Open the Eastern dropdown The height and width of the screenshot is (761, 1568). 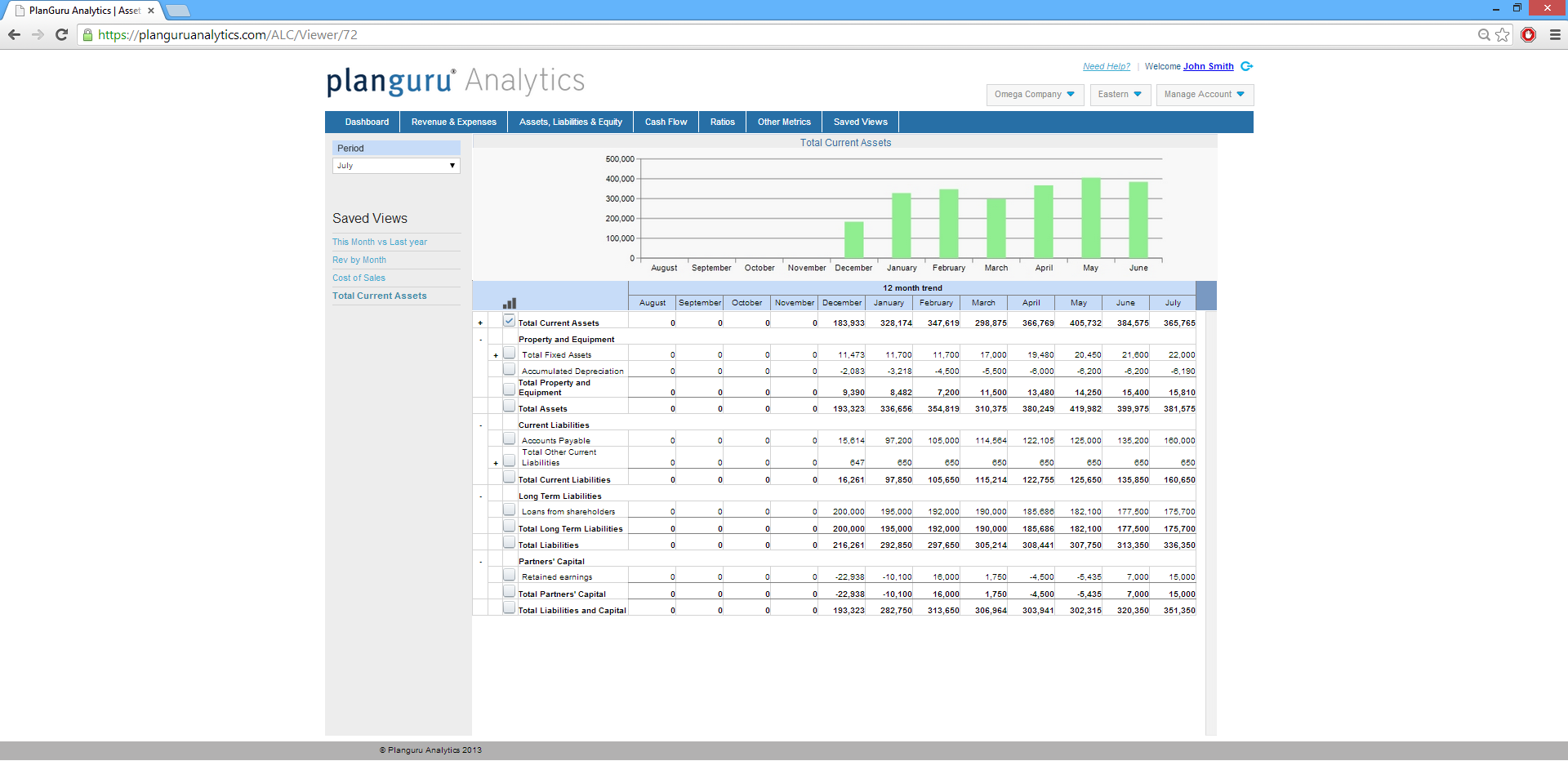click(1120, 95)
